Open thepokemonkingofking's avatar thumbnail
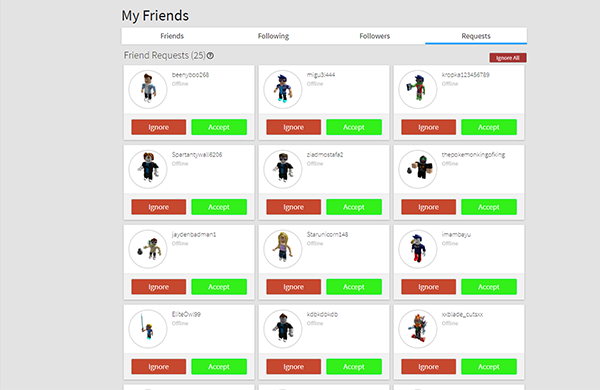Image resolution: width=600 pixels, height=390 pixels. click(418, 169)
